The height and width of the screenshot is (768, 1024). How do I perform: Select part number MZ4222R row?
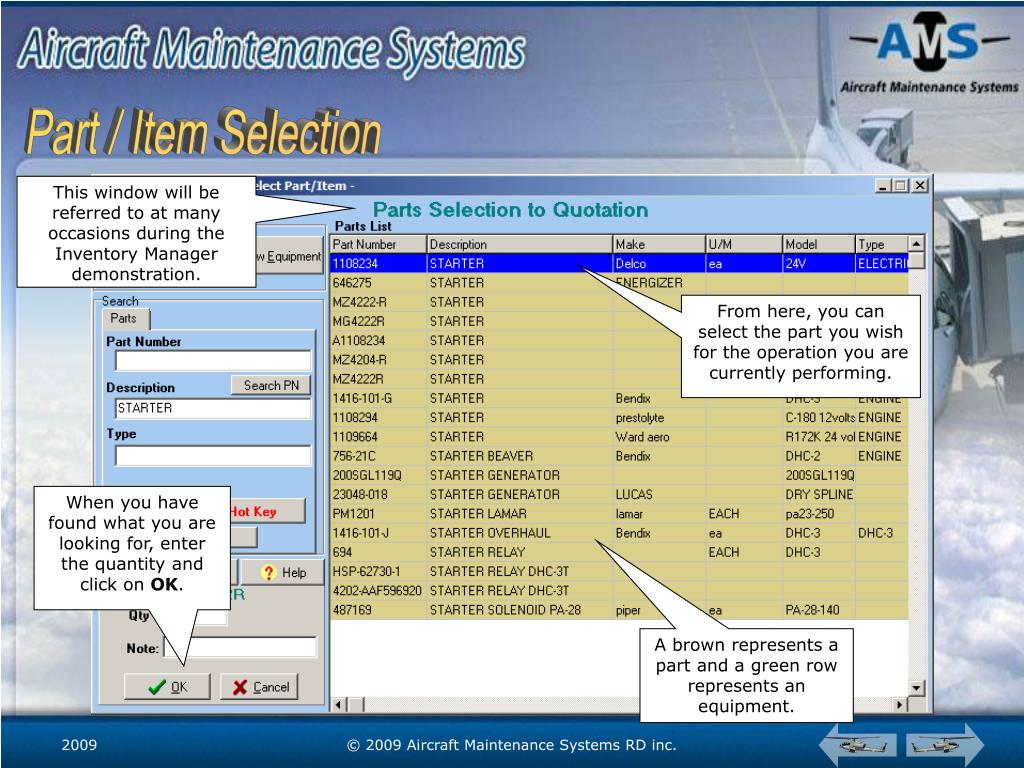click(x=619, y=379)
